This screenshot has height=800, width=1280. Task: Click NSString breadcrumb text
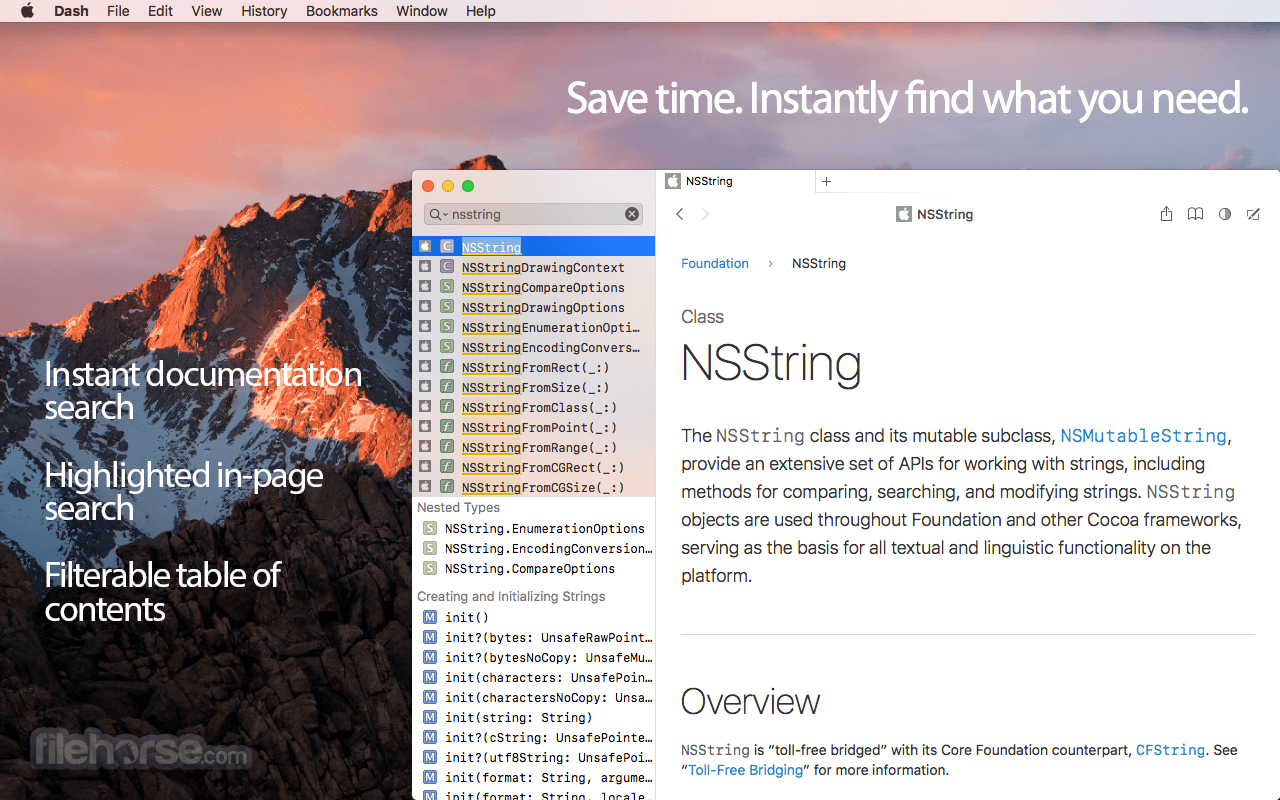click(819, 263)
